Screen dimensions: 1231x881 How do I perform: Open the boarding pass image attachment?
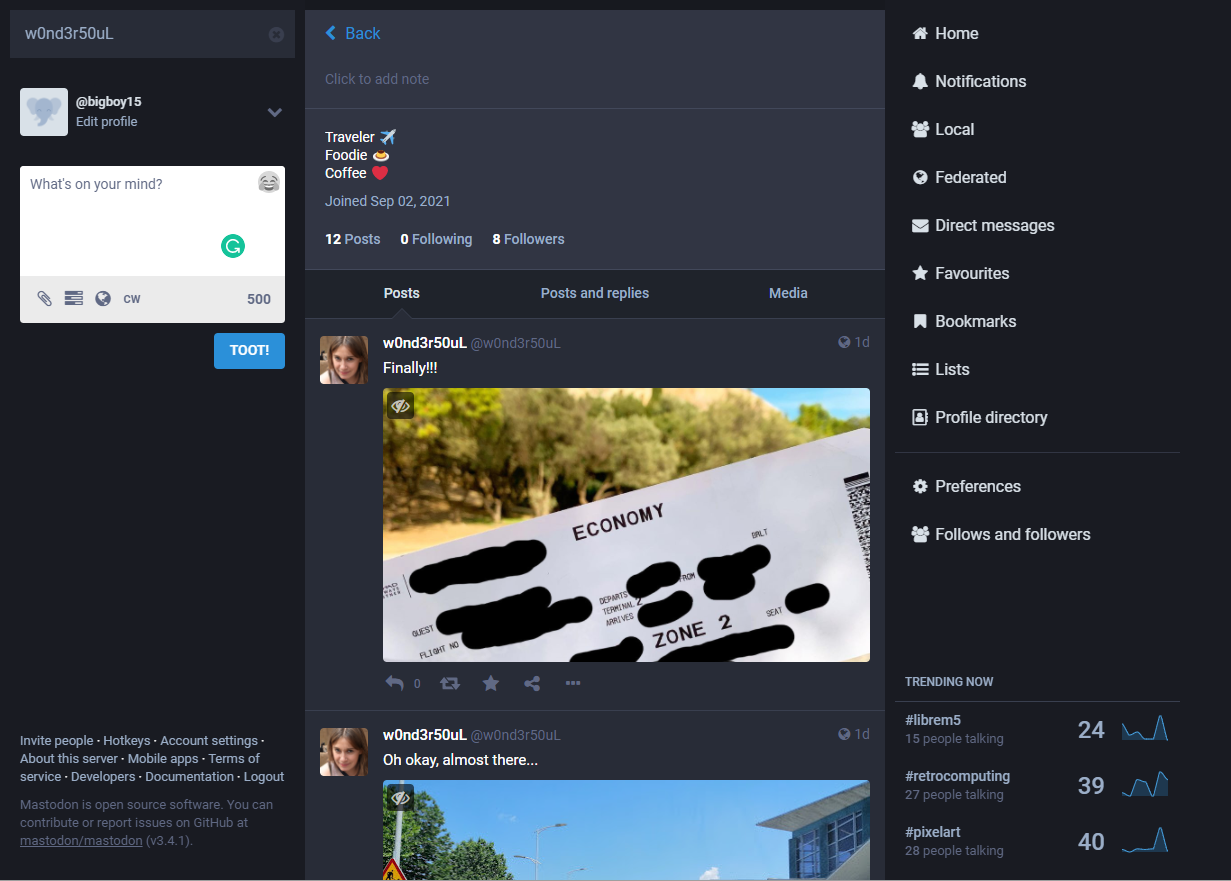(x=626, y=525)
